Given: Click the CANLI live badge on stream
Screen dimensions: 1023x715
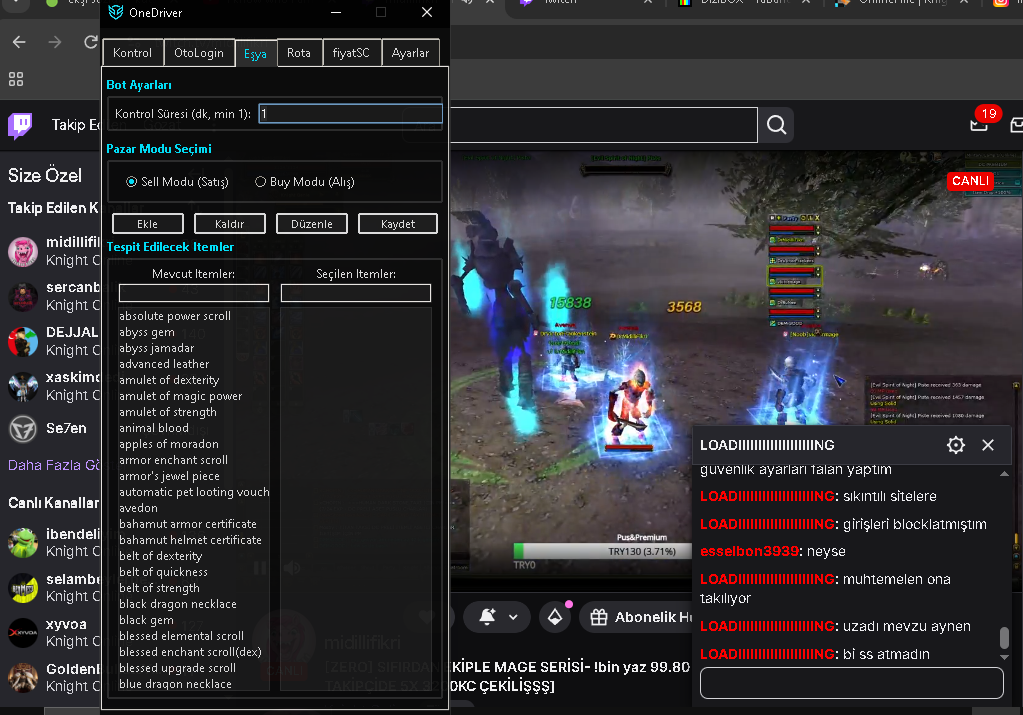Looking at the screenshot, I should click(x=970, y=181).
